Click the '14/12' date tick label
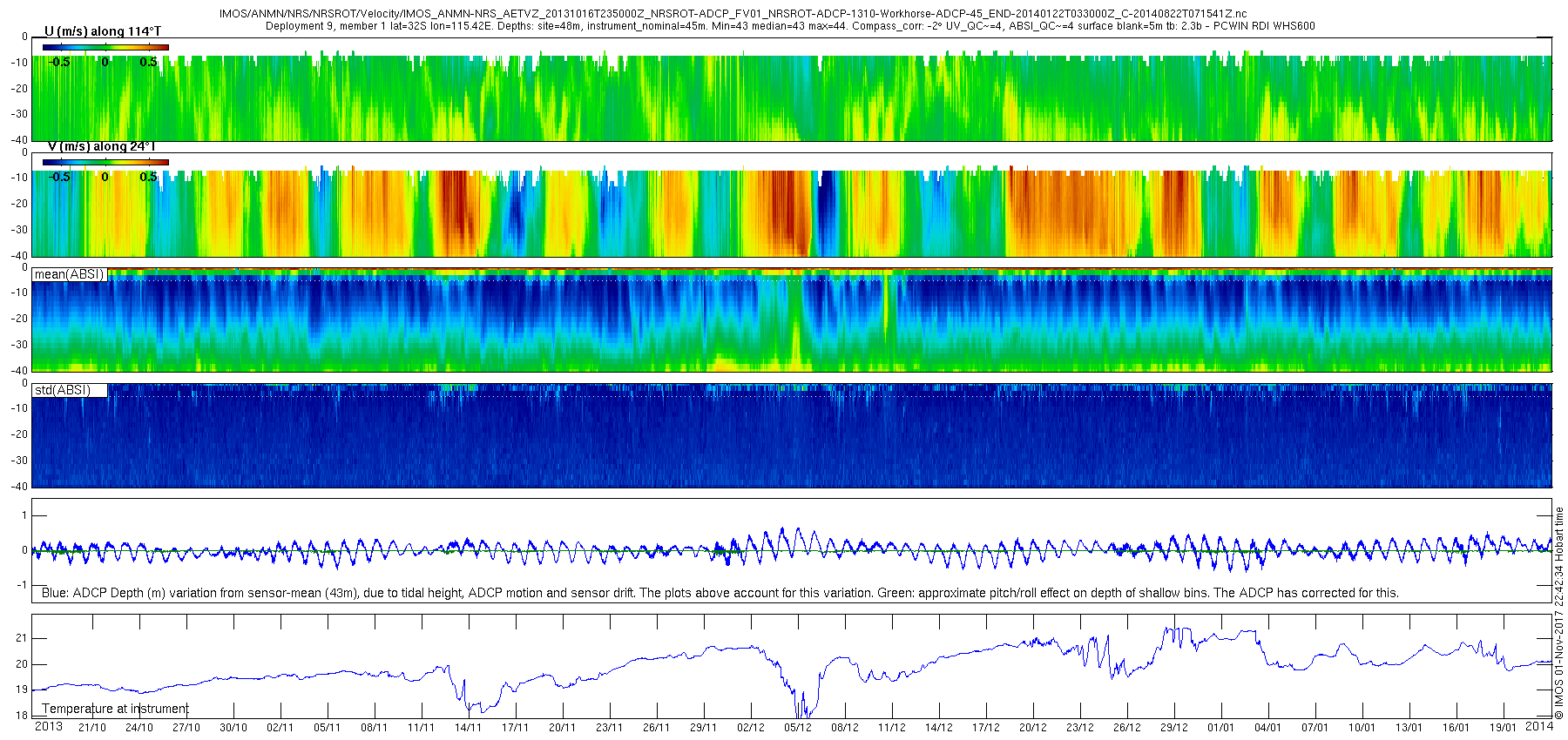Image resolution: width=1568 pixels, height=740 pixels. 939,728
